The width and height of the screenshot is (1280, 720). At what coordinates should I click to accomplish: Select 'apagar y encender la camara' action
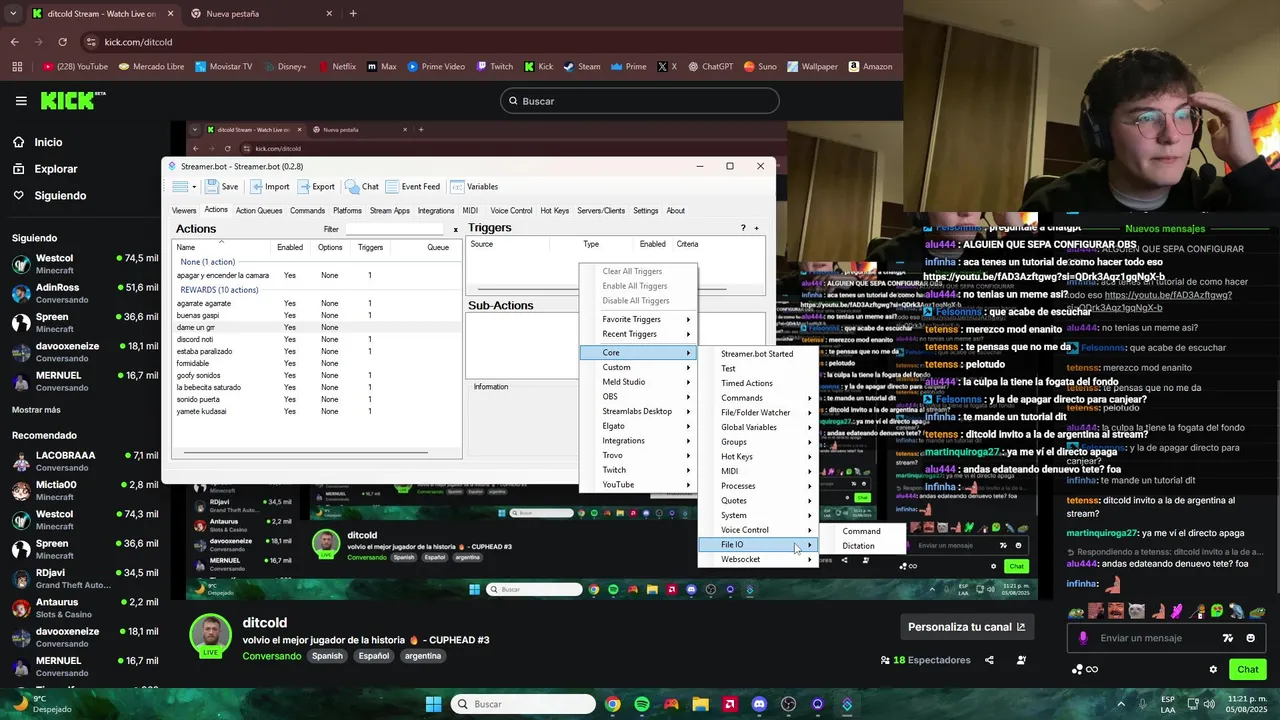click(x=315, y=275)
